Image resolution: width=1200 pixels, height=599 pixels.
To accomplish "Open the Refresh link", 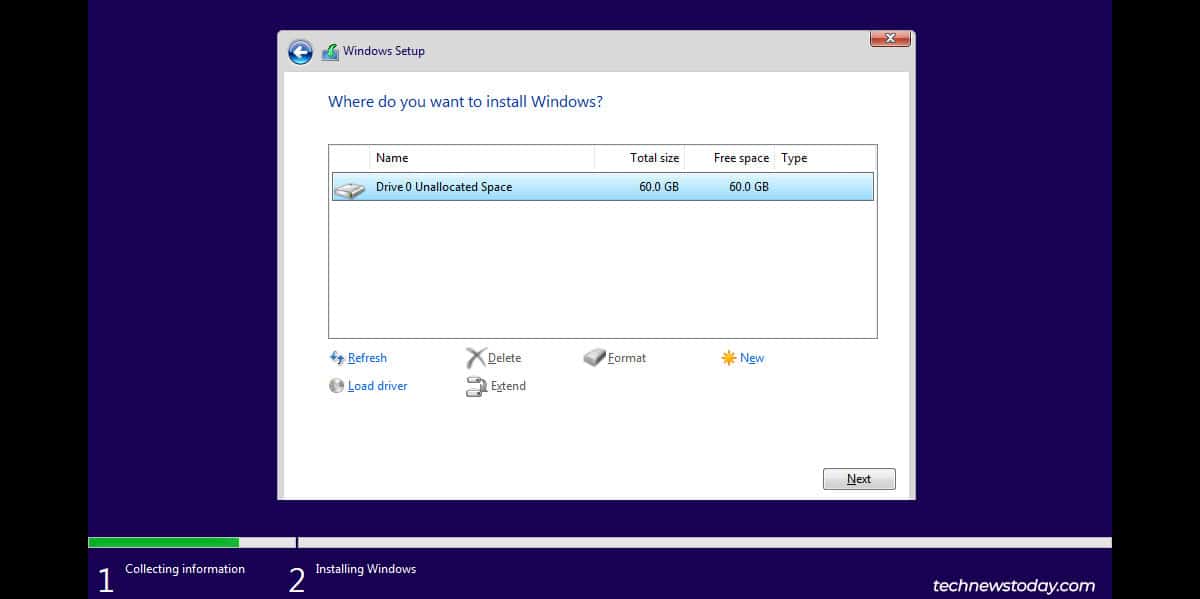I will (368, 357).
